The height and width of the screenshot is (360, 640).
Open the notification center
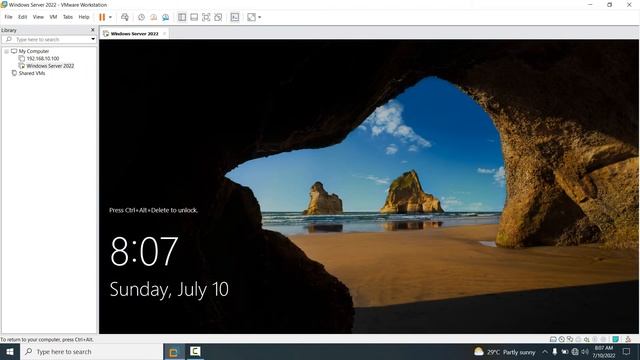[x=627, y=352]
